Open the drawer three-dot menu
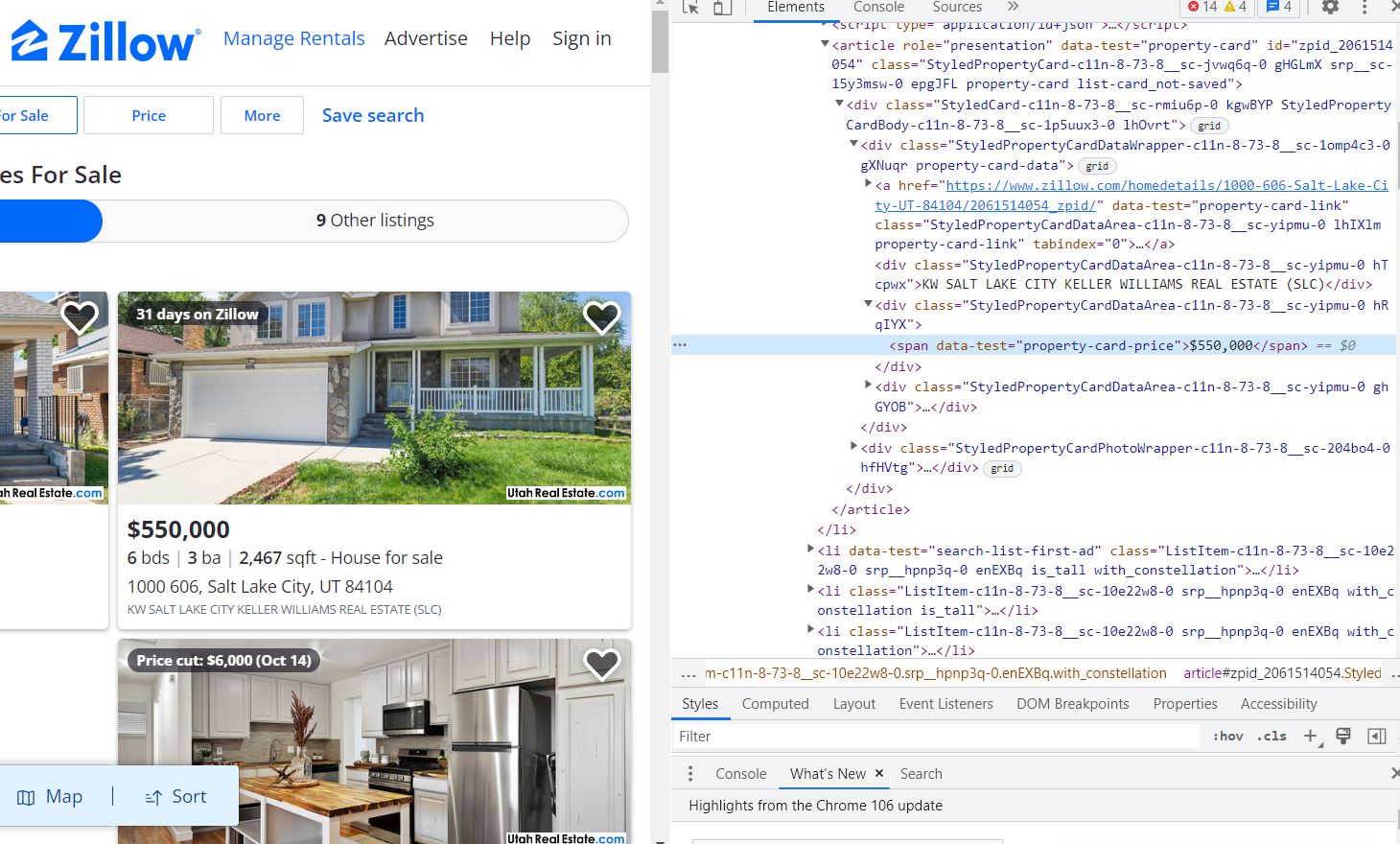 coord(690,774)
